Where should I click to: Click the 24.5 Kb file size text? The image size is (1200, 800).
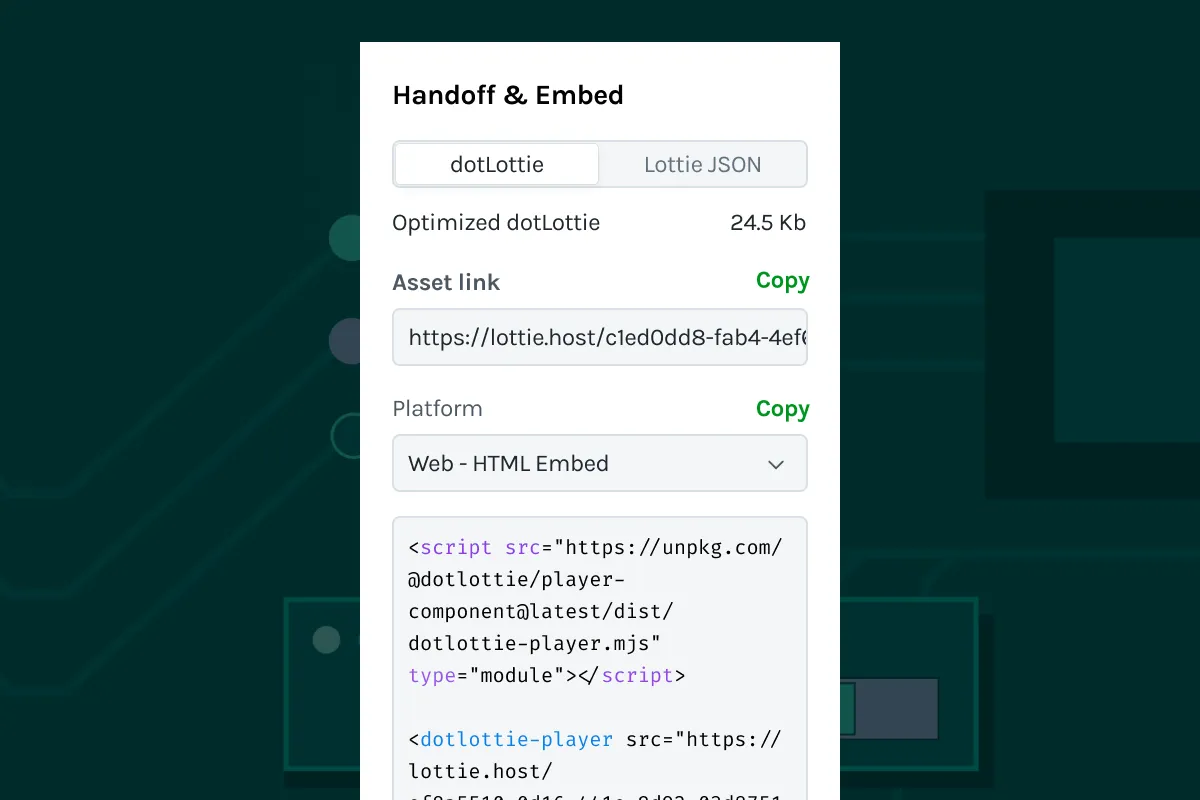pyautogui.click(x=768, y=222)
